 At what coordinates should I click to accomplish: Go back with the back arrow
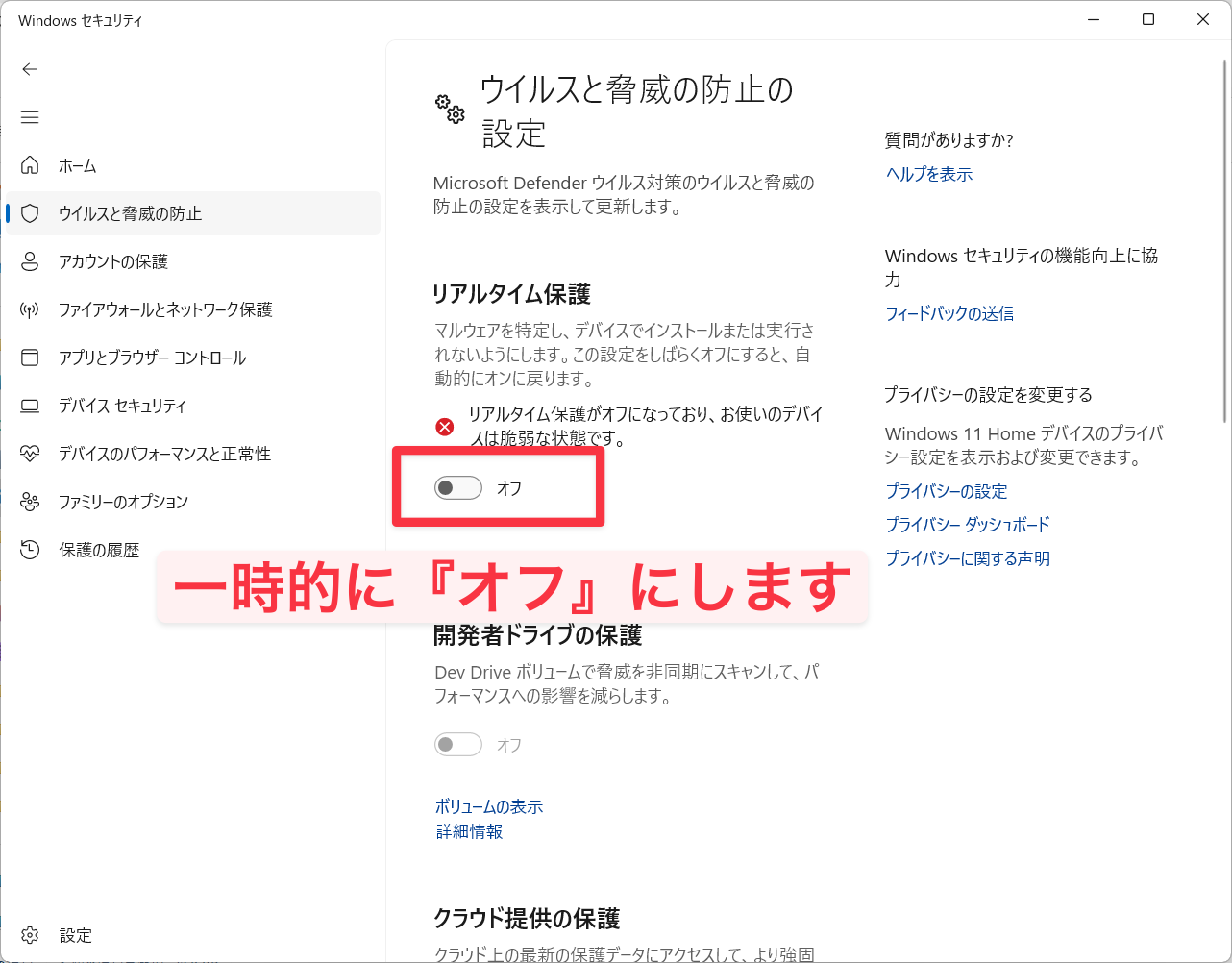pyautogui.click(x=30, y=69)
